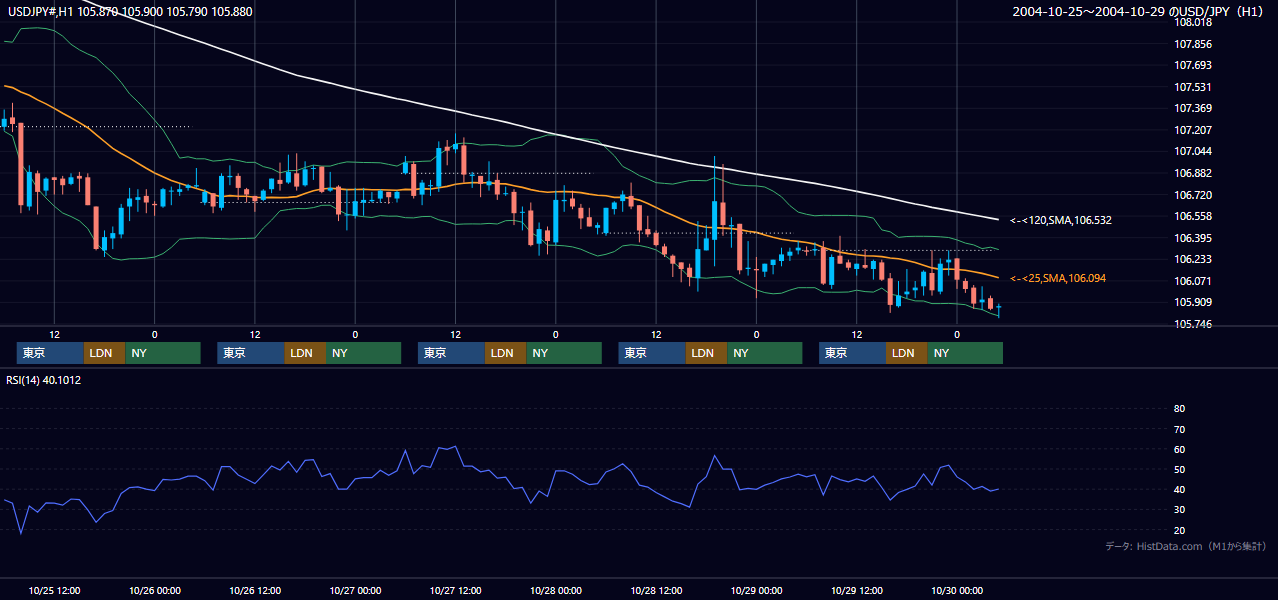Viewport: 1278px width, 600px height.
Task: Click the 2004-10-25～2004-10-29 chart title
Action: pyautogui.click(x=1139, y=11)
